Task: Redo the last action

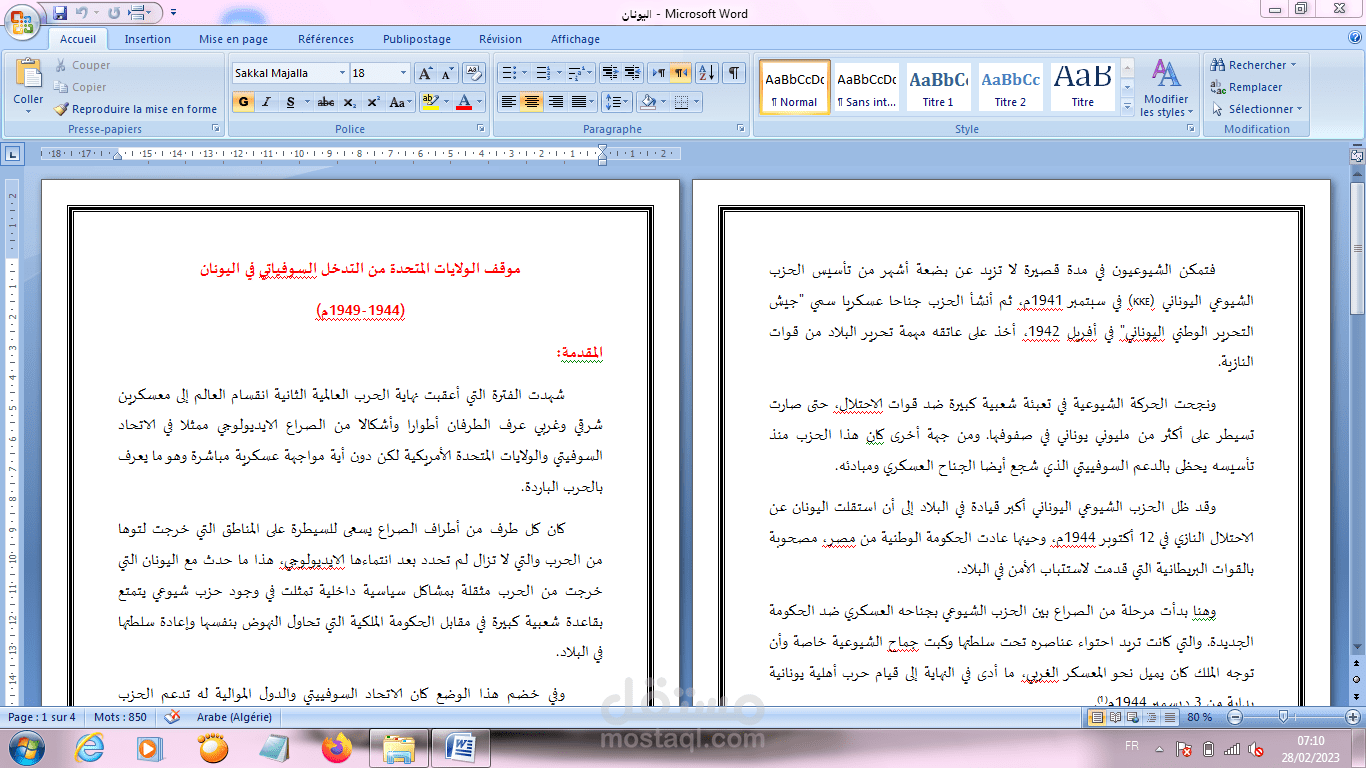Action: (x=113, y=13)
